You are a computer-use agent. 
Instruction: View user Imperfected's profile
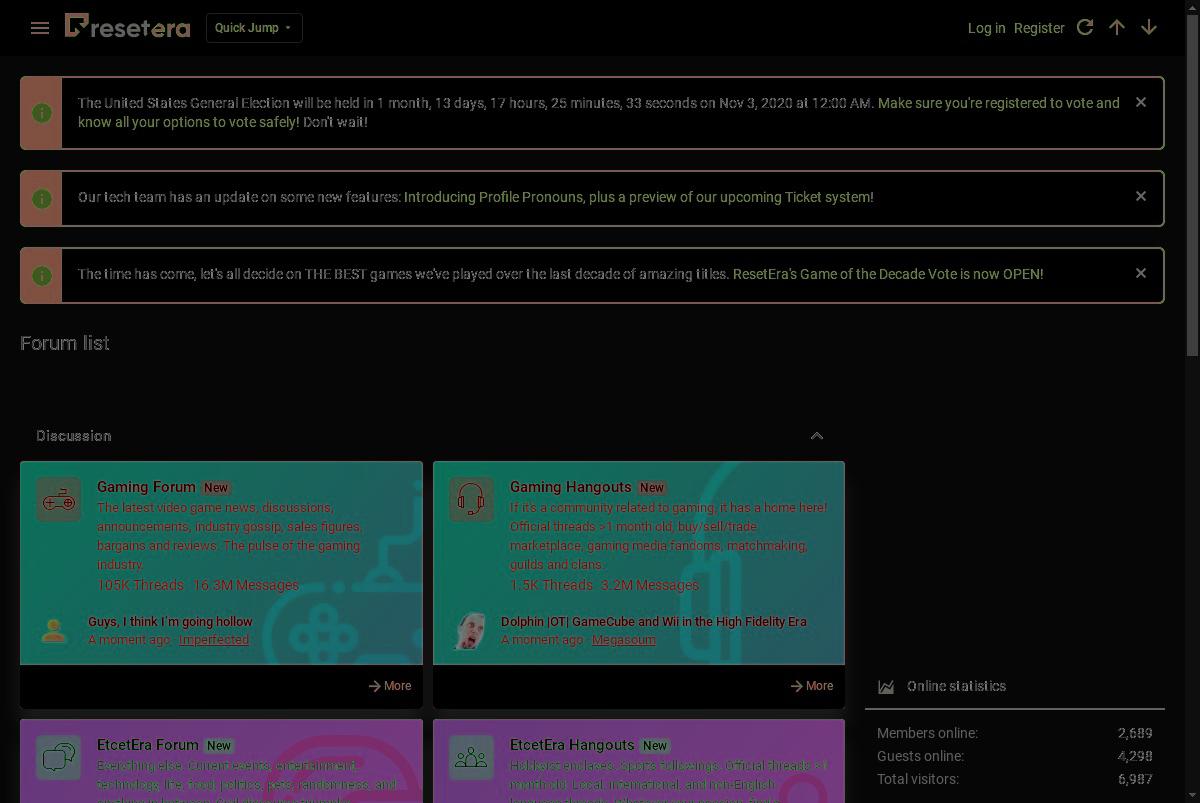click(x=214, y=640)
